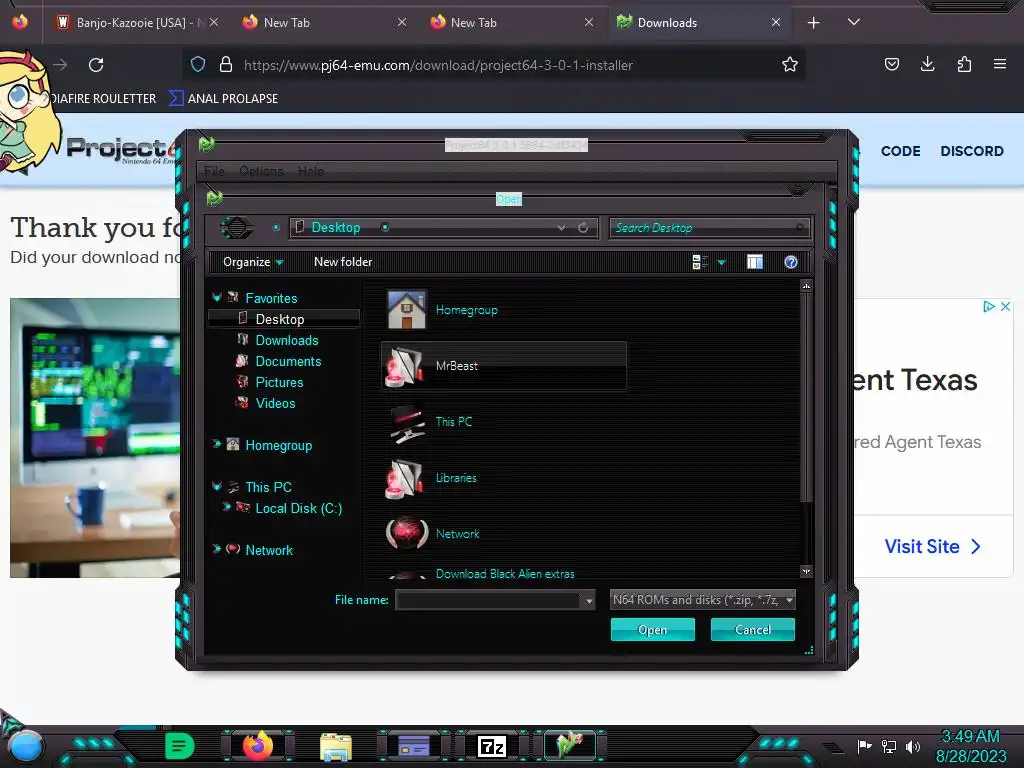List all tabs dropdown arrow
This screenshot has width=1024, height=768.
(x=853, y=22)
